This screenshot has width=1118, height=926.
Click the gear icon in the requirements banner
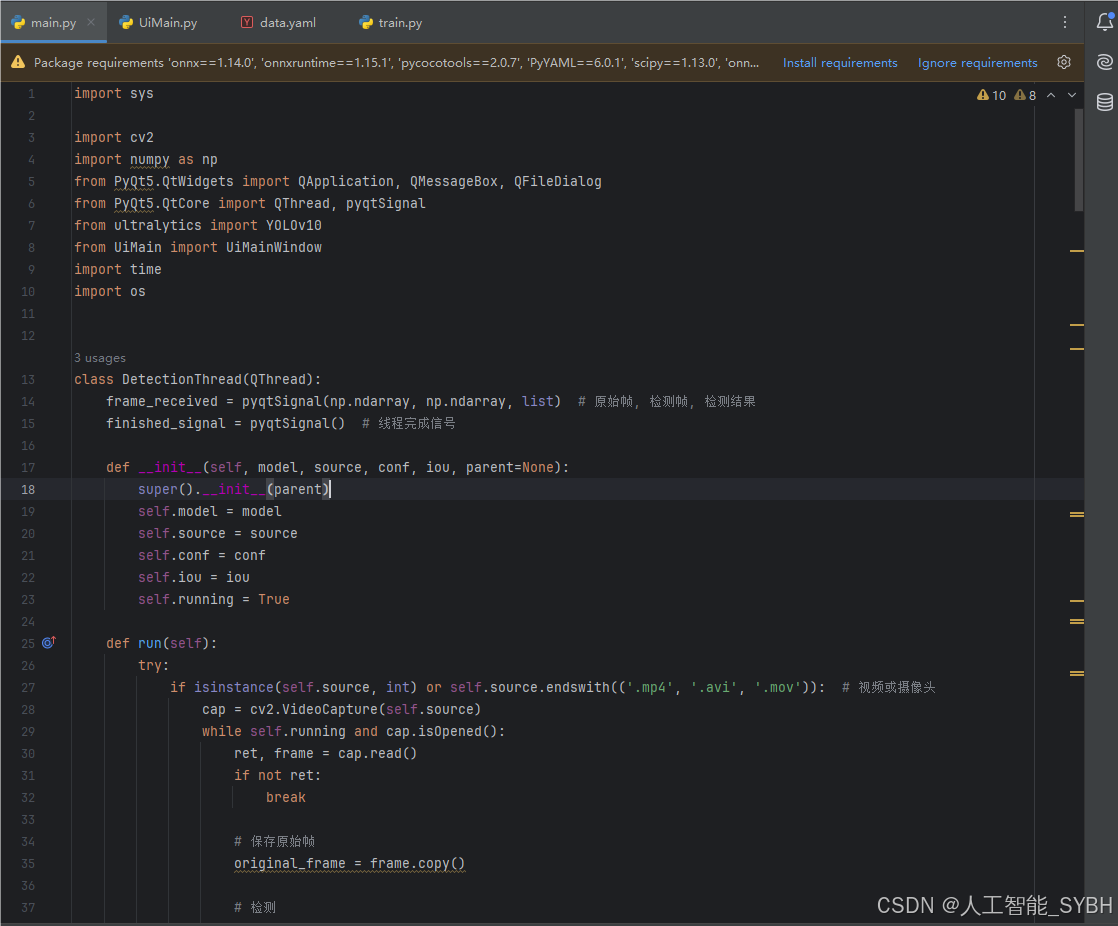[x=1064, y=62]
